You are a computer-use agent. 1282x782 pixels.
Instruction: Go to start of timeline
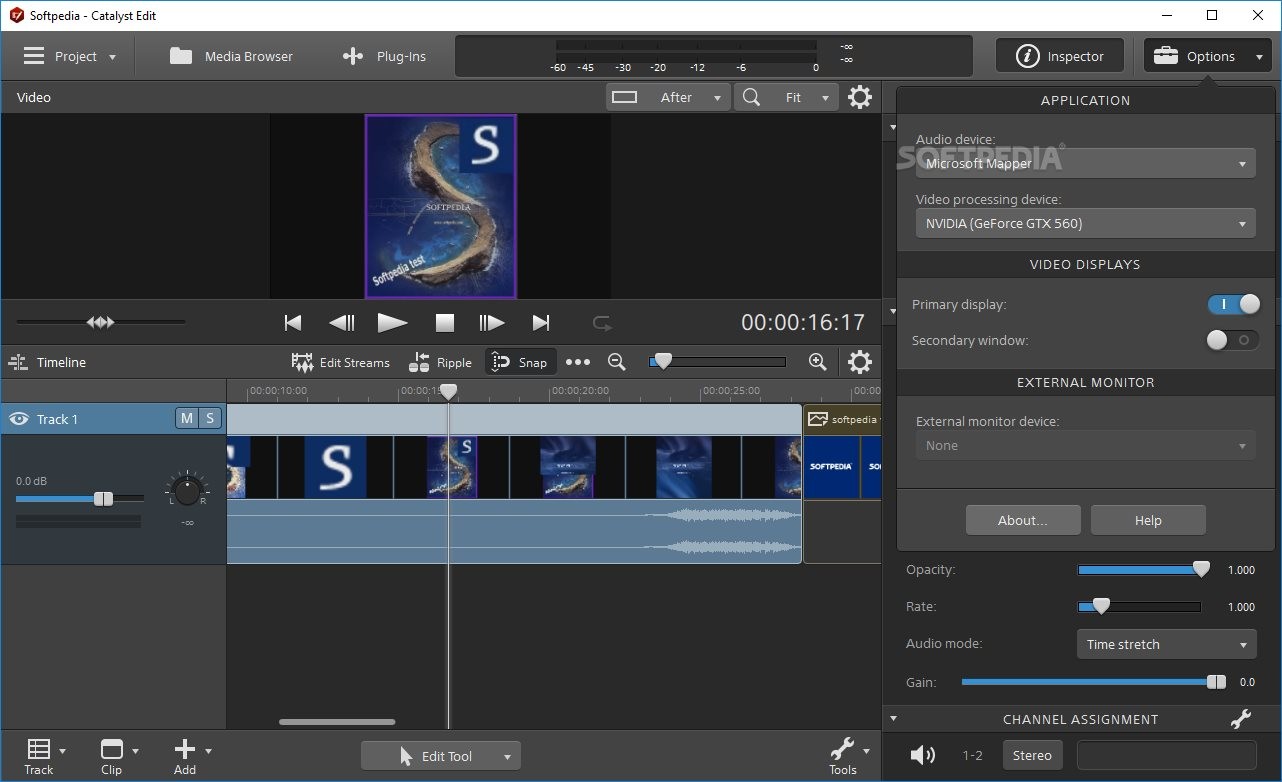pos(293,322)
